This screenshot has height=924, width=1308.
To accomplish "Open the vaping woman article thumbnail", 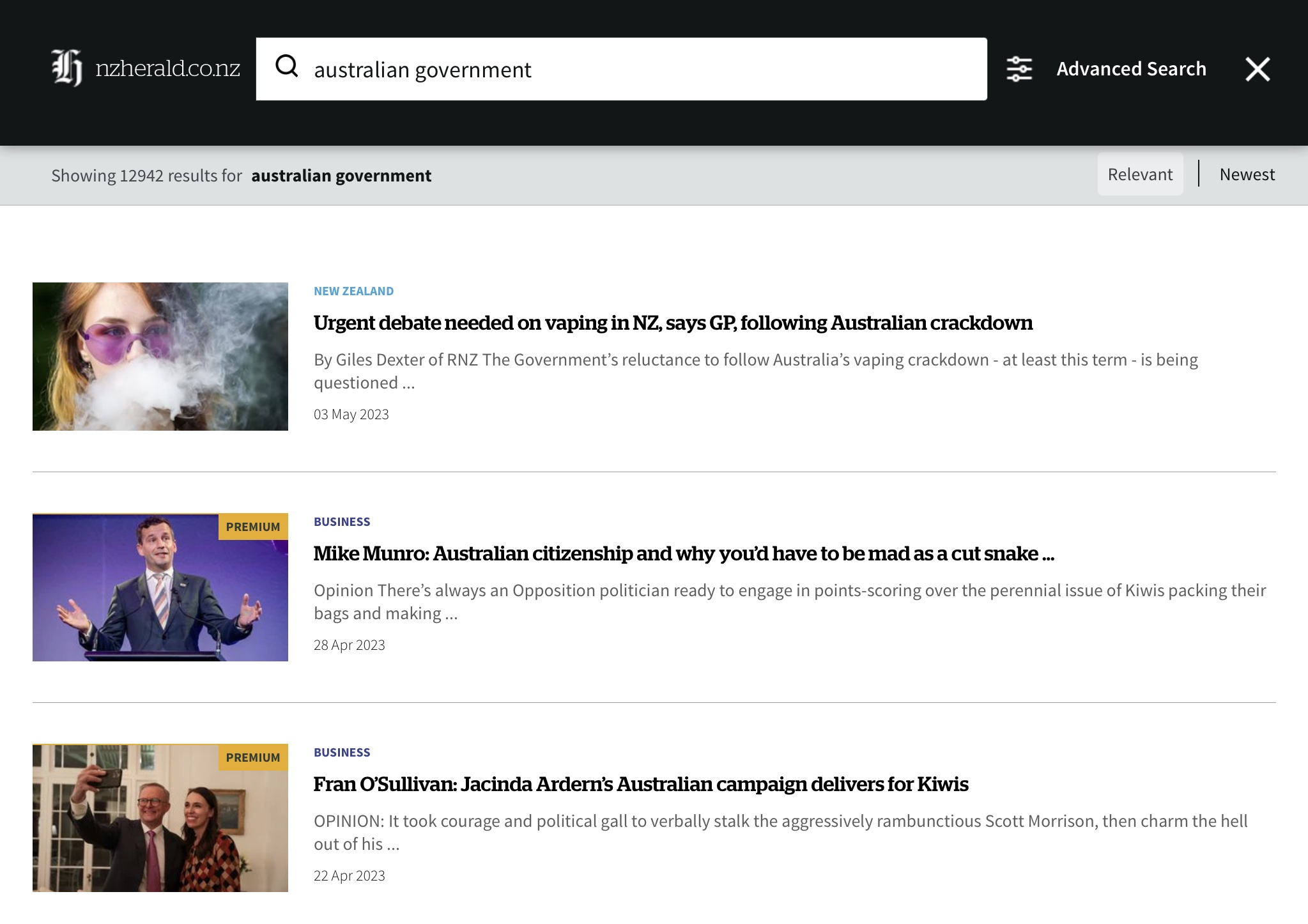I will coord(160,357).
